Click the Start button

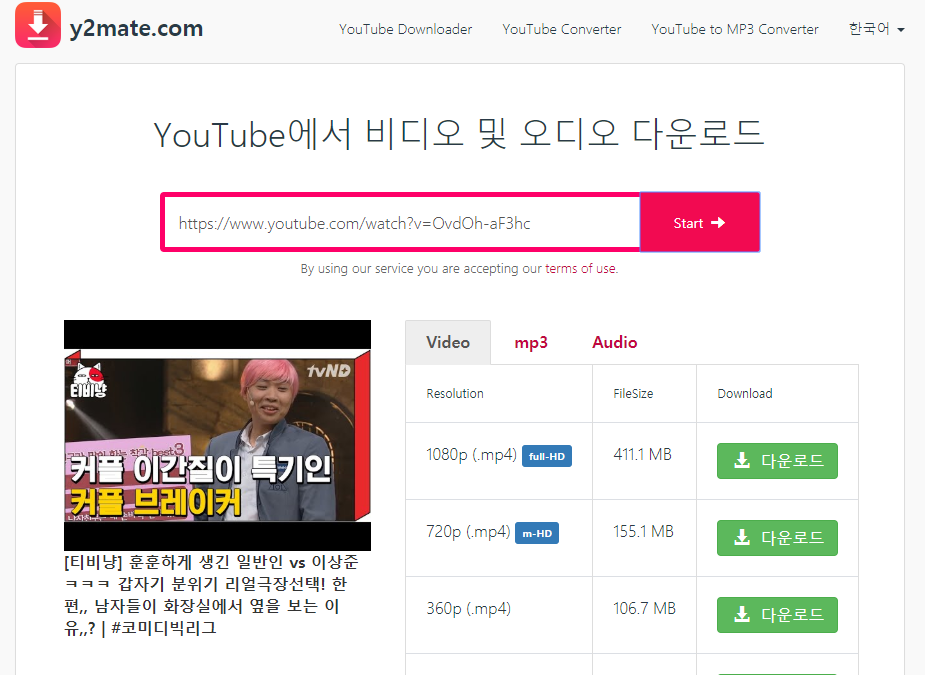pyautogui.click(x=700, y=222)
